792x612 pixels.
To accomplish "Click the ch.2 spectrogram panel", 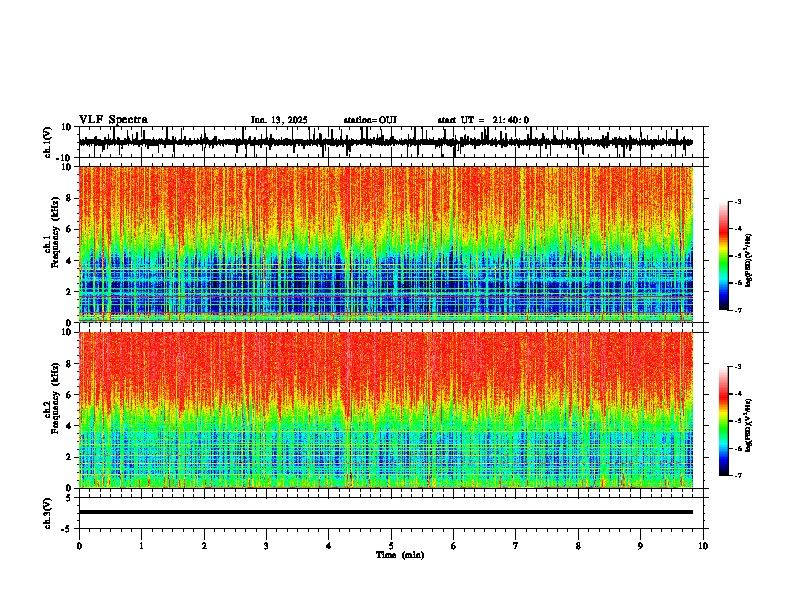I will tap(386, 410).
